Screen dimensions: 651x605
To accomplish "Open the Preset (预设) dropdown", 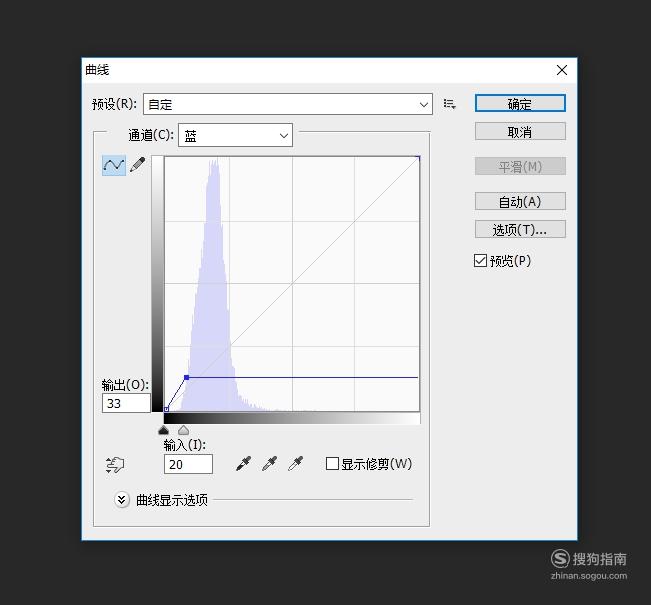I will [288, 104].
